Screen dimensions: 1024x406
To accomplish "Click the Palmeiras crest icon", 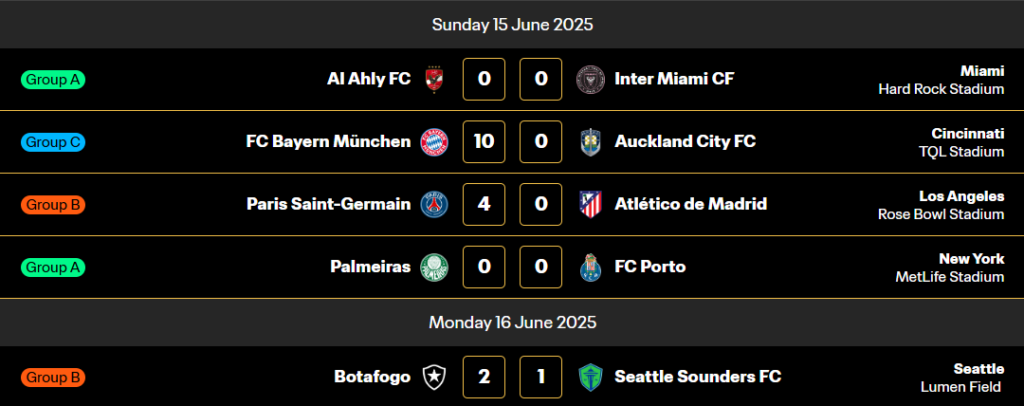I will pyautogui.click(x=434, y=267).
